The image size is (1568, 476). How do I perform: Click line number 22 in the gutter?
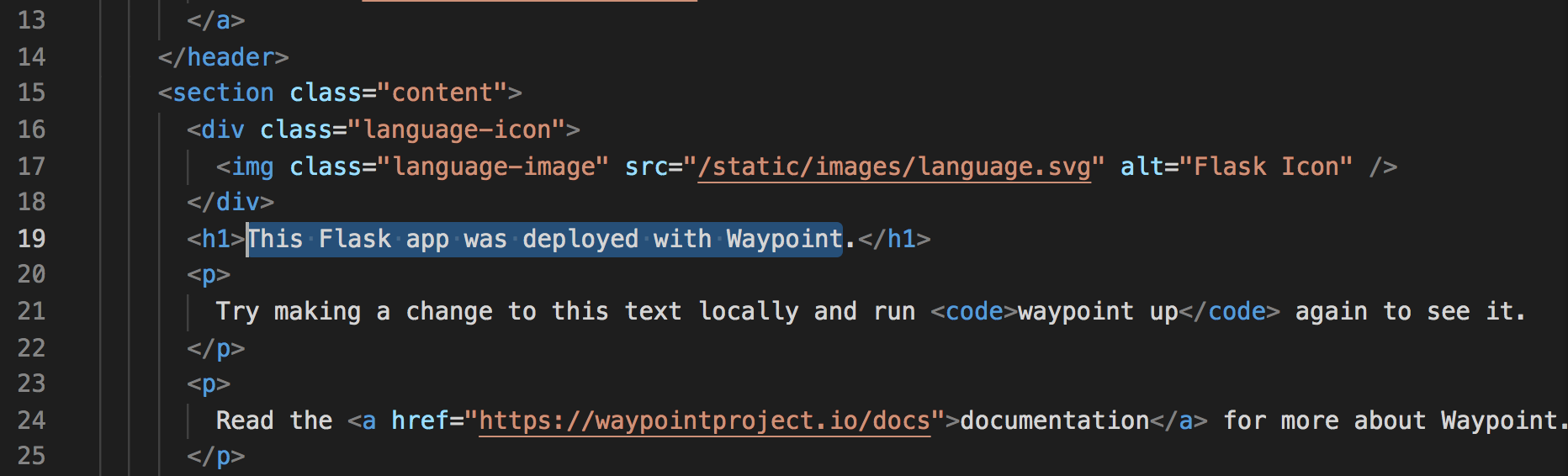(31, 348)
